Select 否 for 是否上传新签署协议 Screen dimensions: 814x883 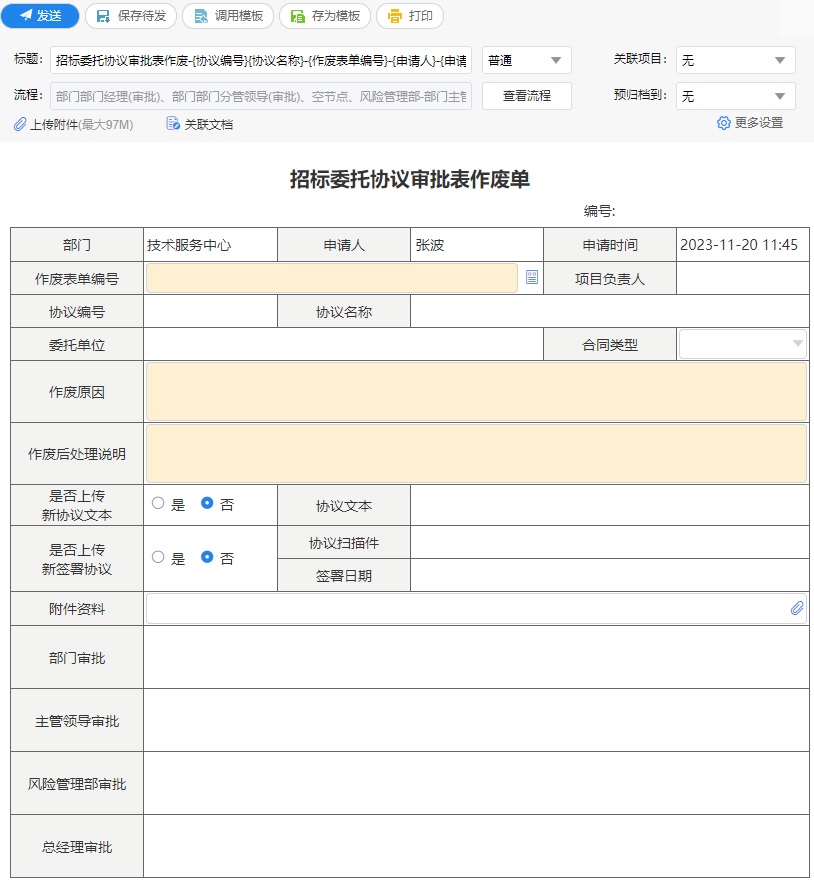(207, 558)
